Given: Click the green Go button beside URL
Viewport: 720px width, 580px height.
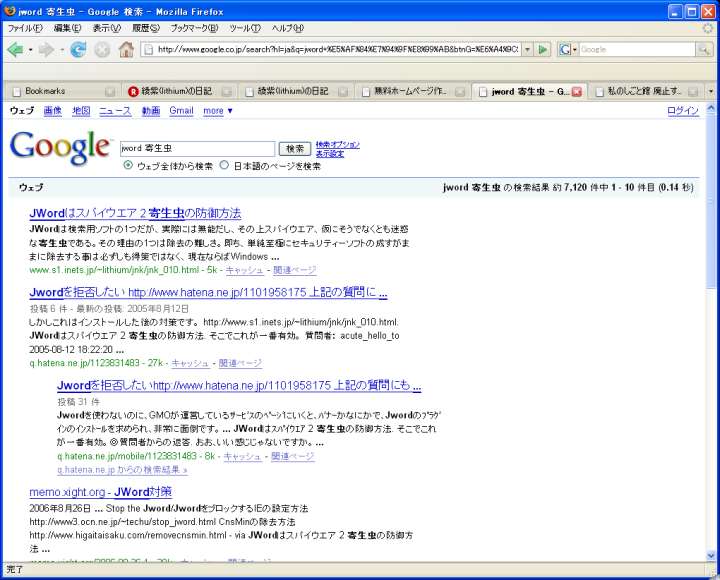Looking at the screenshot, I should pyautogui.click(x=542, y=49).
